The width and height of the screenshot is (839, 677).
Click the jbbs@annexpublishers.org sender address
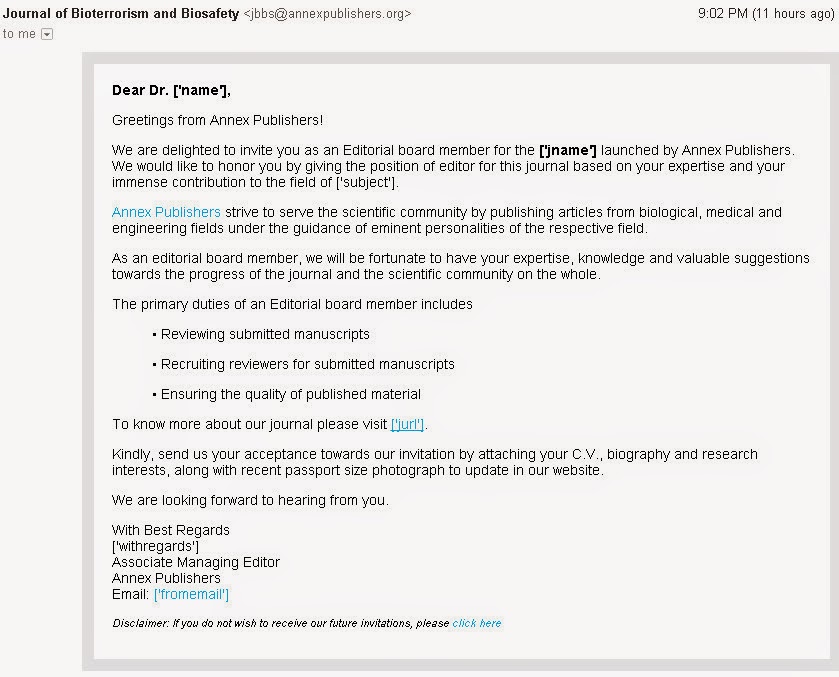(x=327, y=14)
